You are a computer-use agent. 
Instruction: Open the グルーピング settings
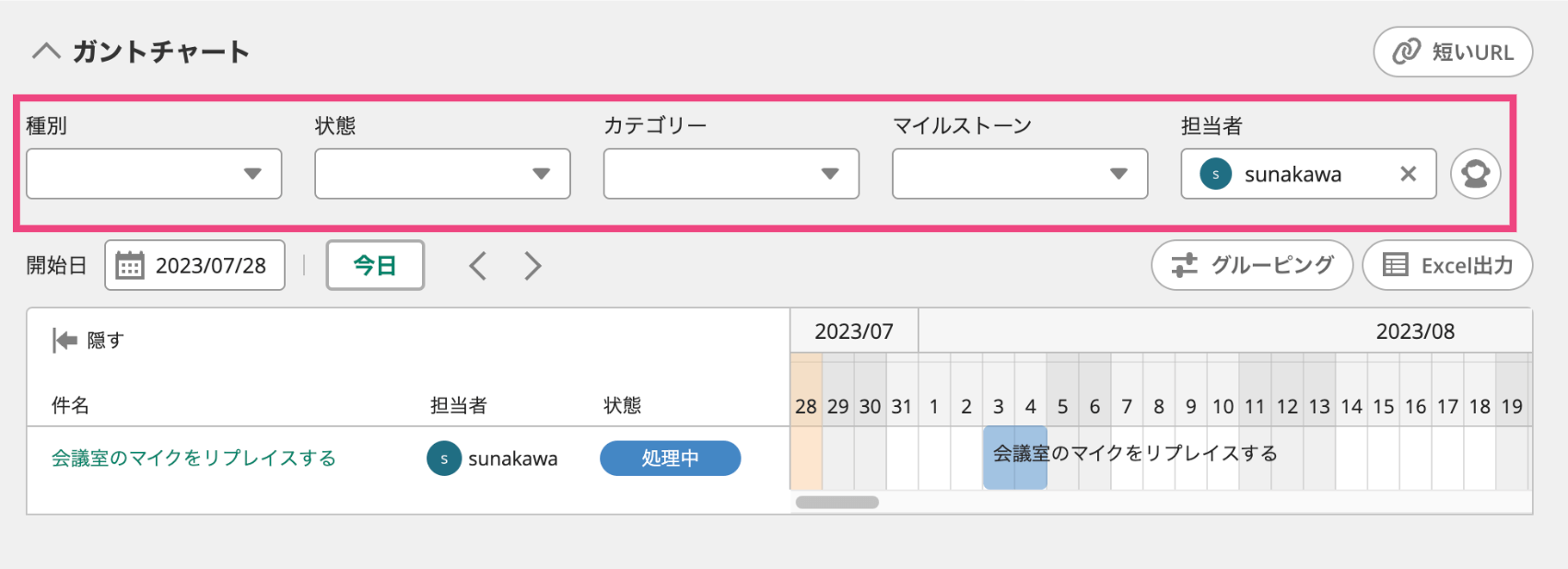tap(1251, 266)
